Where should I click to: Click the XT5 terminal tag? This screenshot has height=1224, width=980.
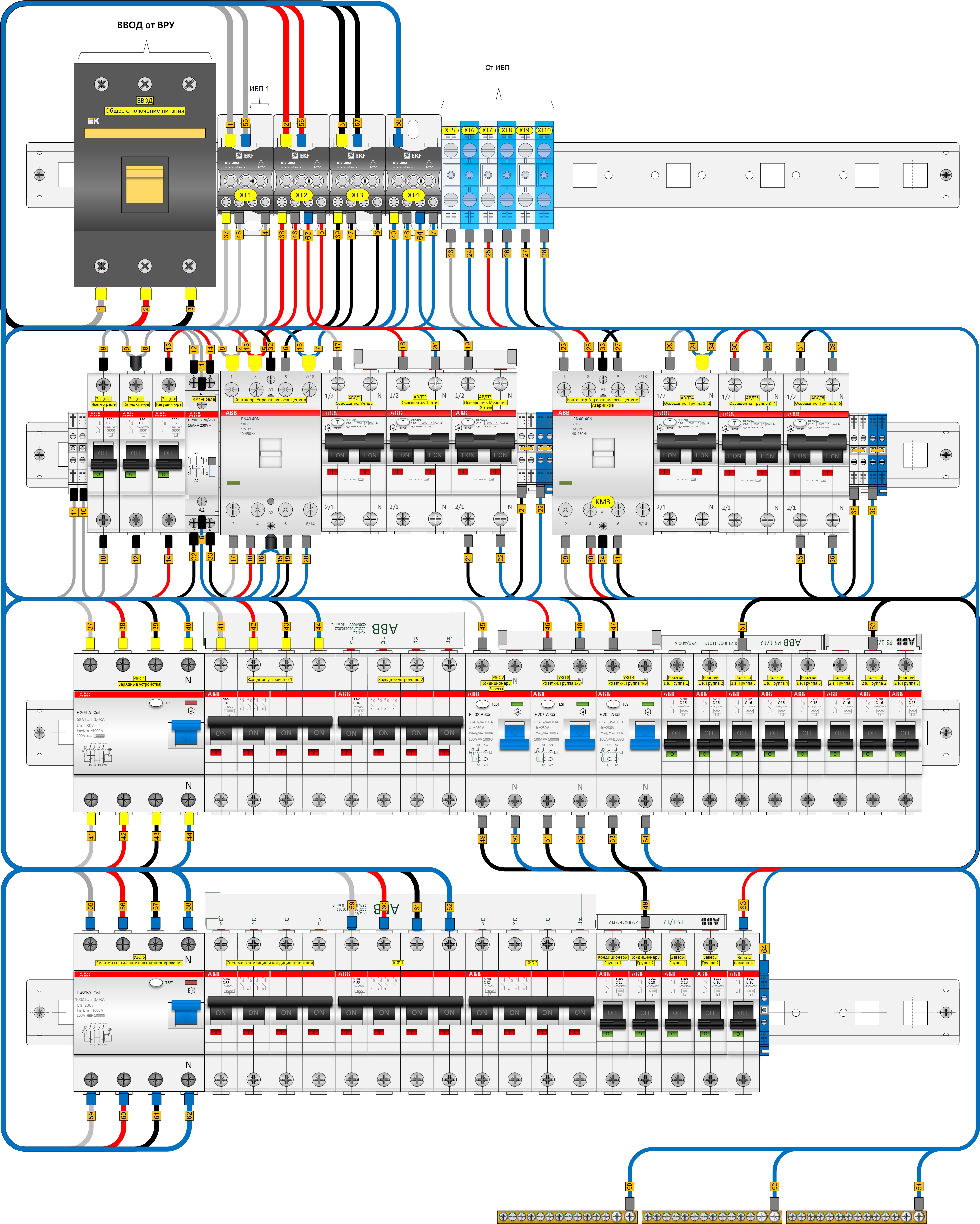(450, 130)
